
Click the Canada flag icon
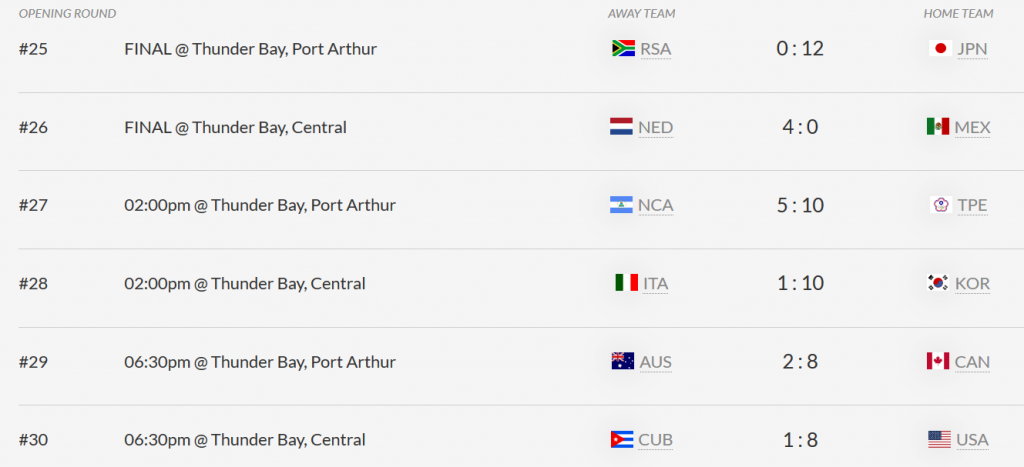938,361
